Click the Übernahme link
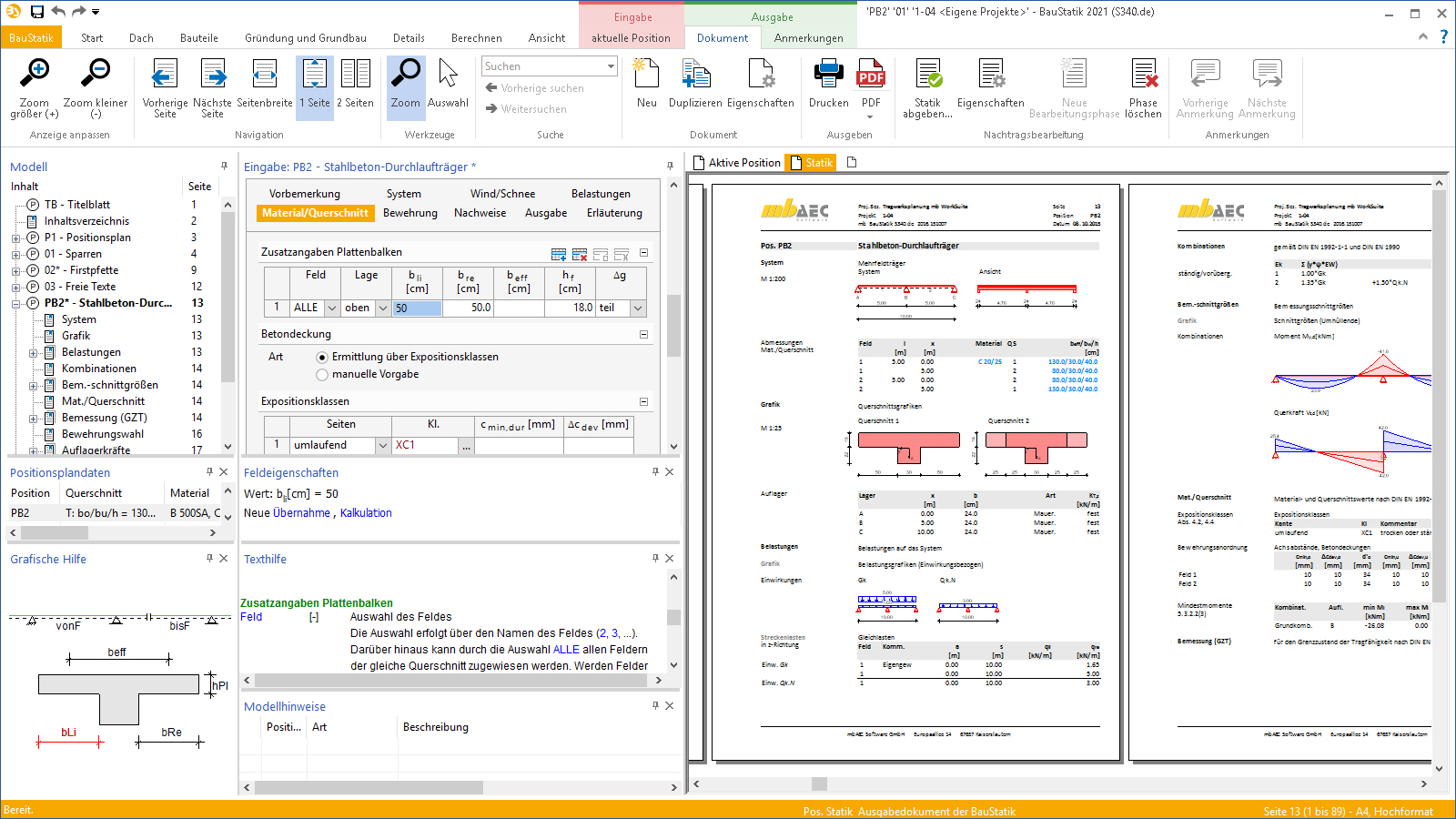Screen dimensions: 1456x819 (301, 513)
